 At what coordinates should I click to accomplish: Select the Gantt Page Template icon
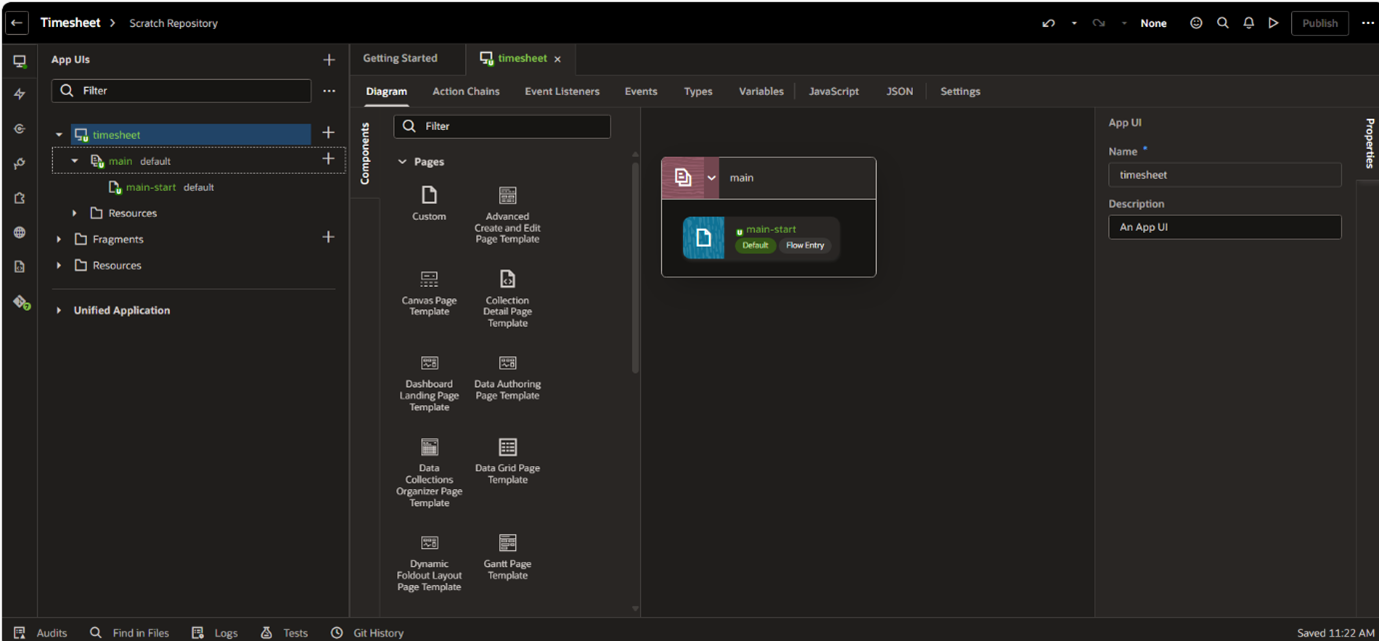coord(507,543)
